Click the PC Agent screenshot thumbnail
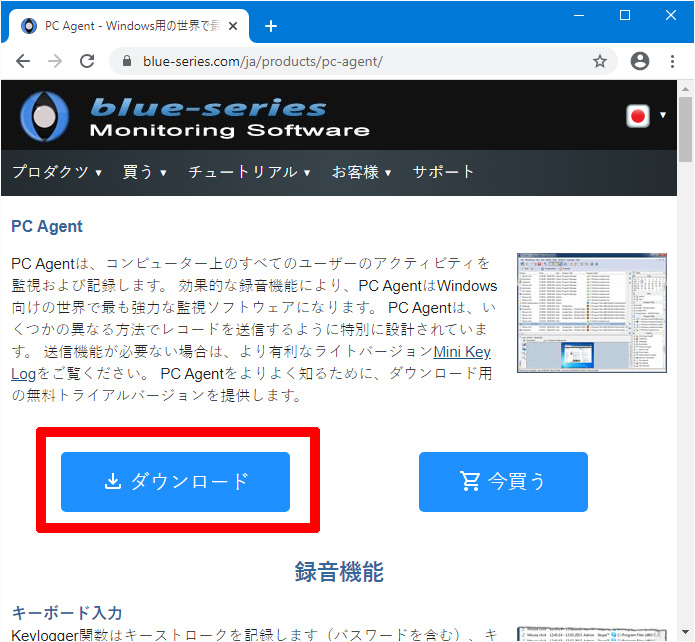 (592, 313)
